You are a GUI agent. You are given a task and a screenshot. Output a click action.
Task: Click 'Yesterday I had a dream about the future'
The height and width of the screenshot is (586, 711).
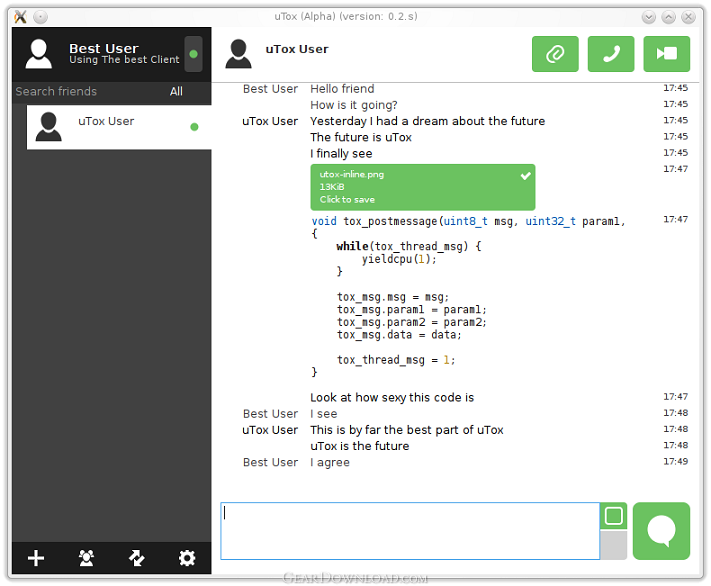tap(428, 121)
